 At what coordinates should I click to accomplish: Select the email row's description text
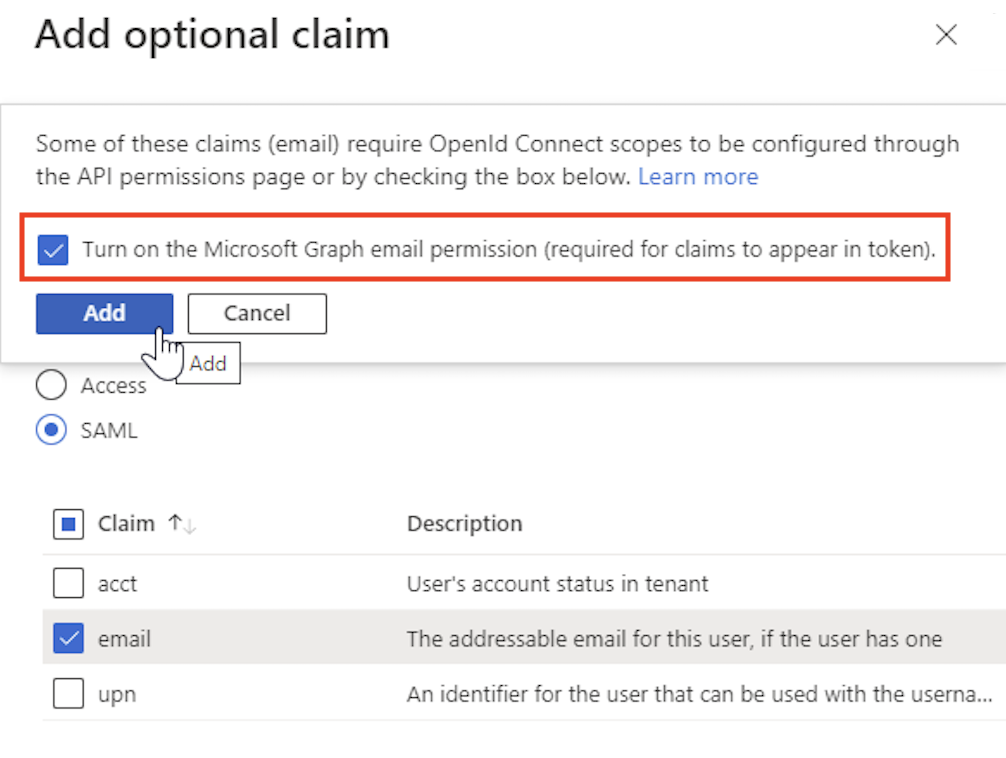tap(673, 638)
